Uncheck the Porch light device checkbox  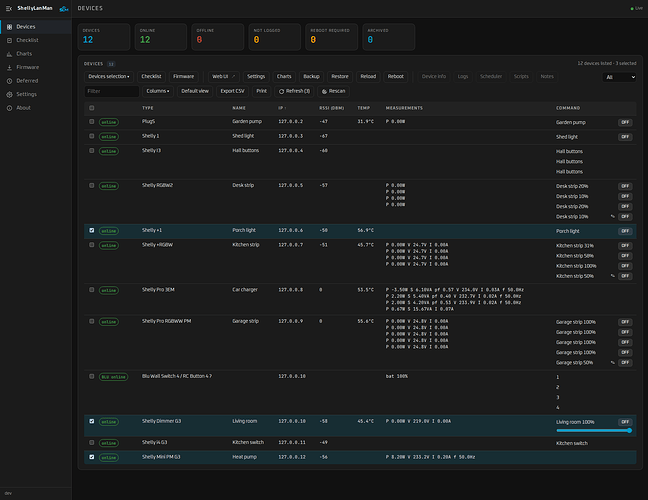[92, 231]
